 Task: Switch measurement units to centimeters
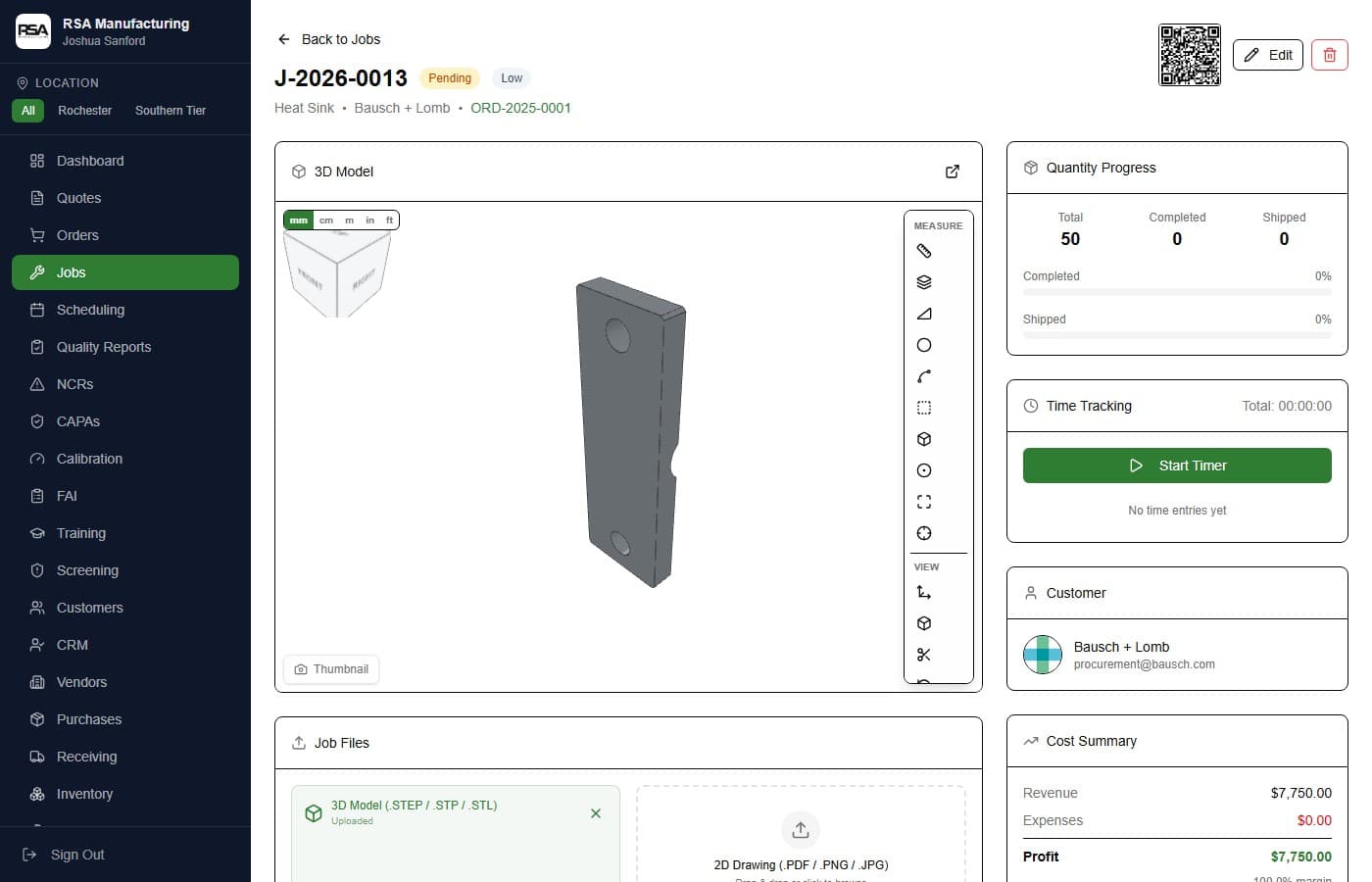point(326,220)
